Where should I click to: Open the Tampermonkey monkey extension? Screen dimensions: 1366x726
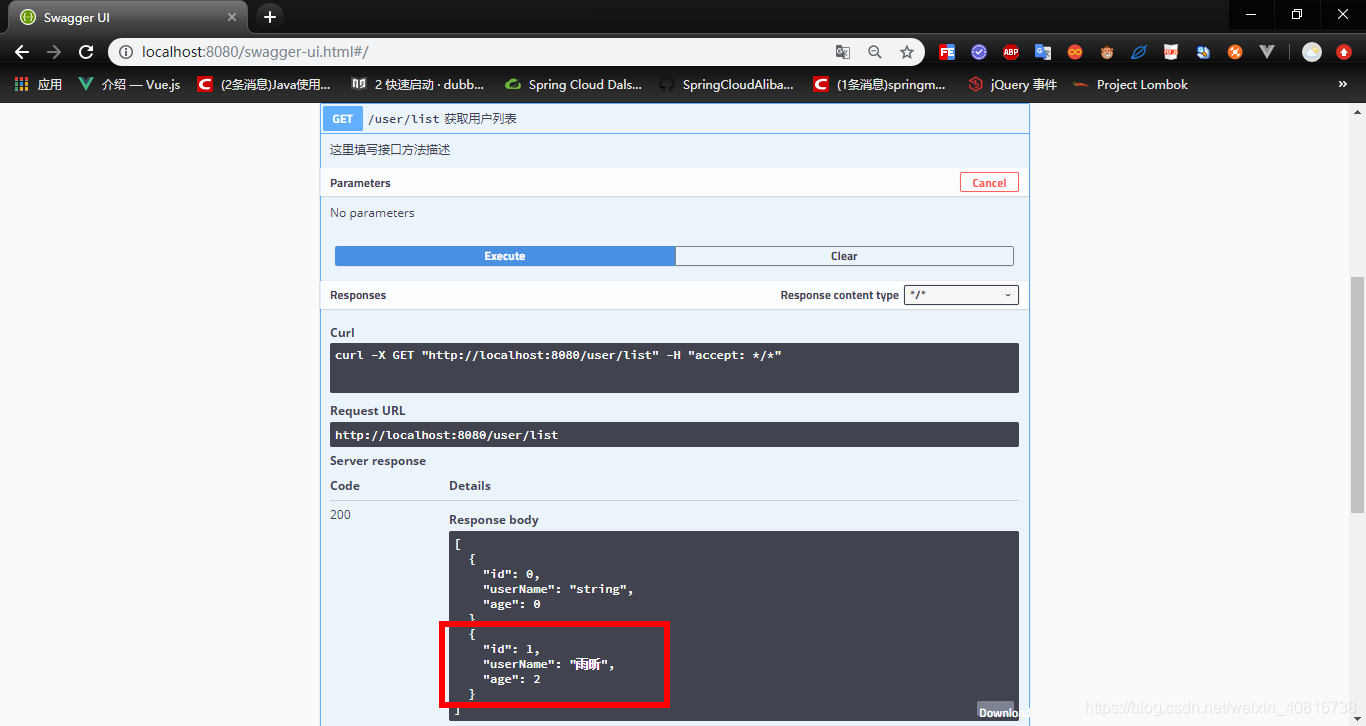click(x=1107, y=52)
